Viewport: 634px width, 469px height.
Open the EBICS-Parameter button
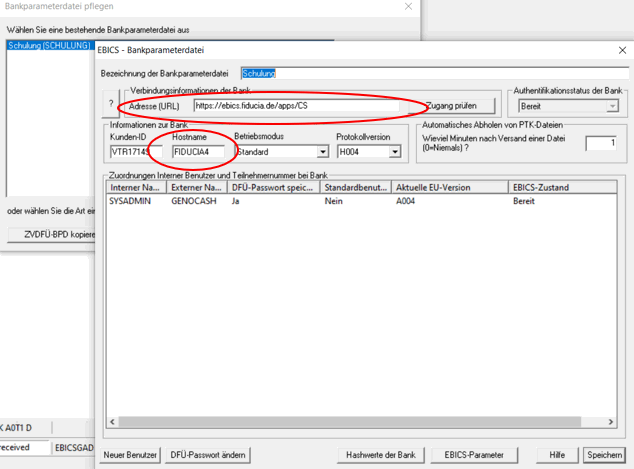[x=474, y=455]
